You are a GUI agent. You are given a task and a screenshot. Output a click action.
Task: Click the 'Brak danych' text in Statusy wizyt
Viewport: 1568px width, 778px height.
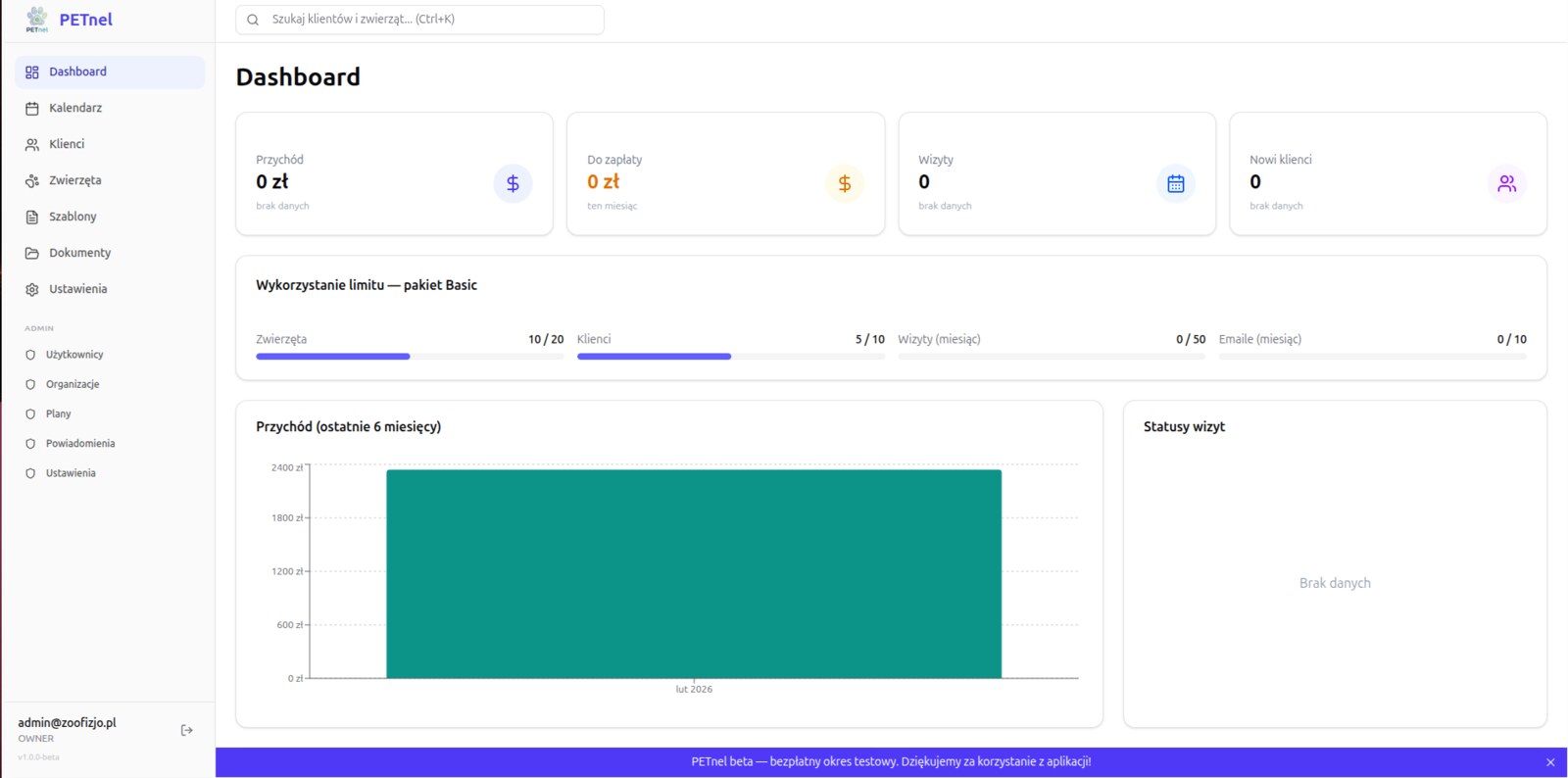(1335, 583)
